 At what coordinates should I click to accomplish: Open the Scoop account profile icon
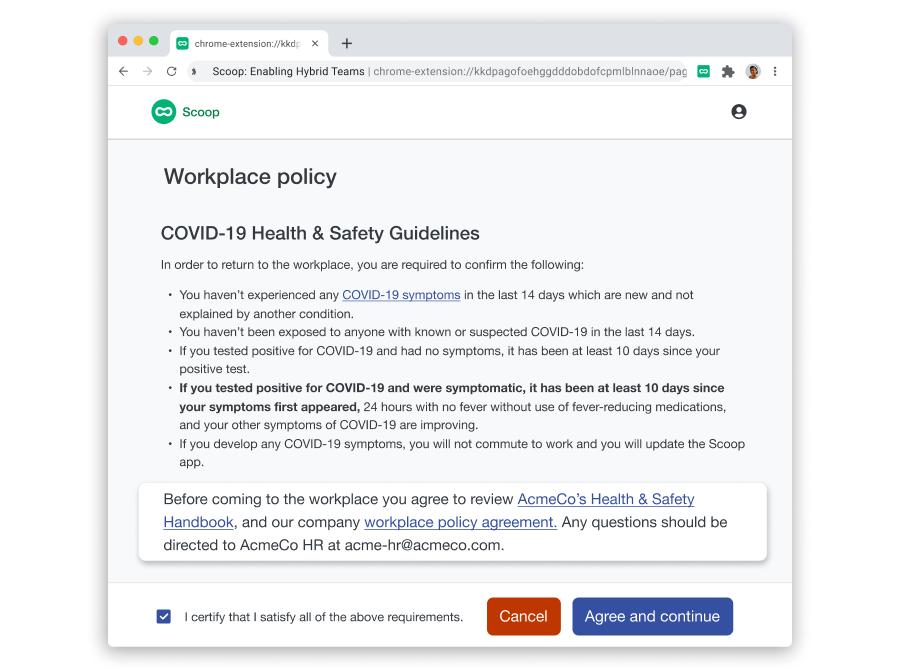coord(739,112)
